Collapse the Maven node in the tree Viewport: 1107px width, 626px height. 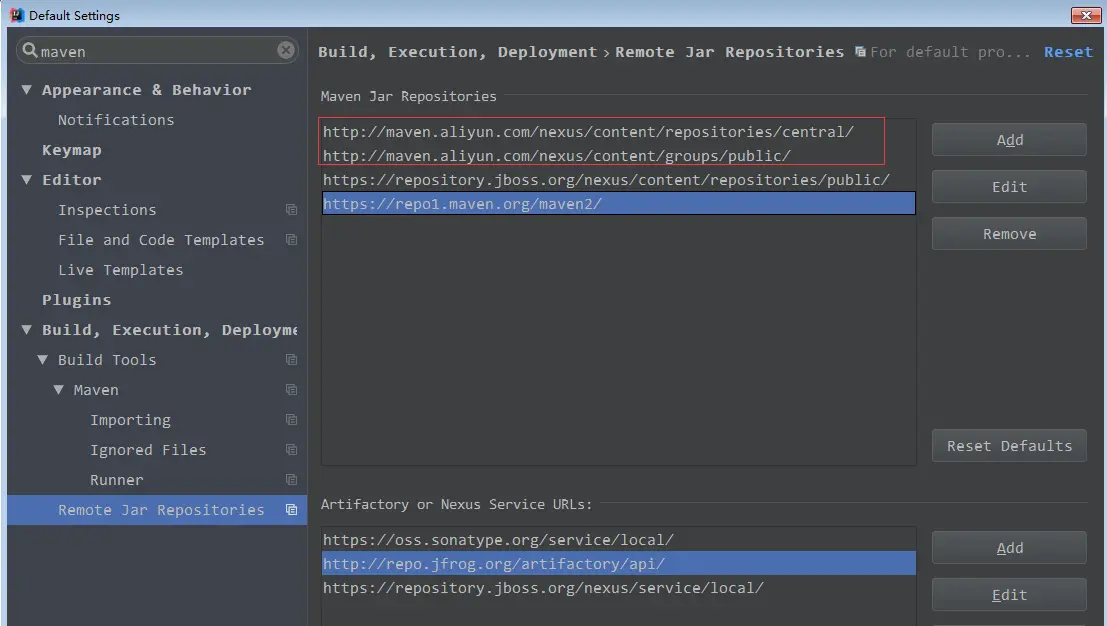(x=58, y=390)
